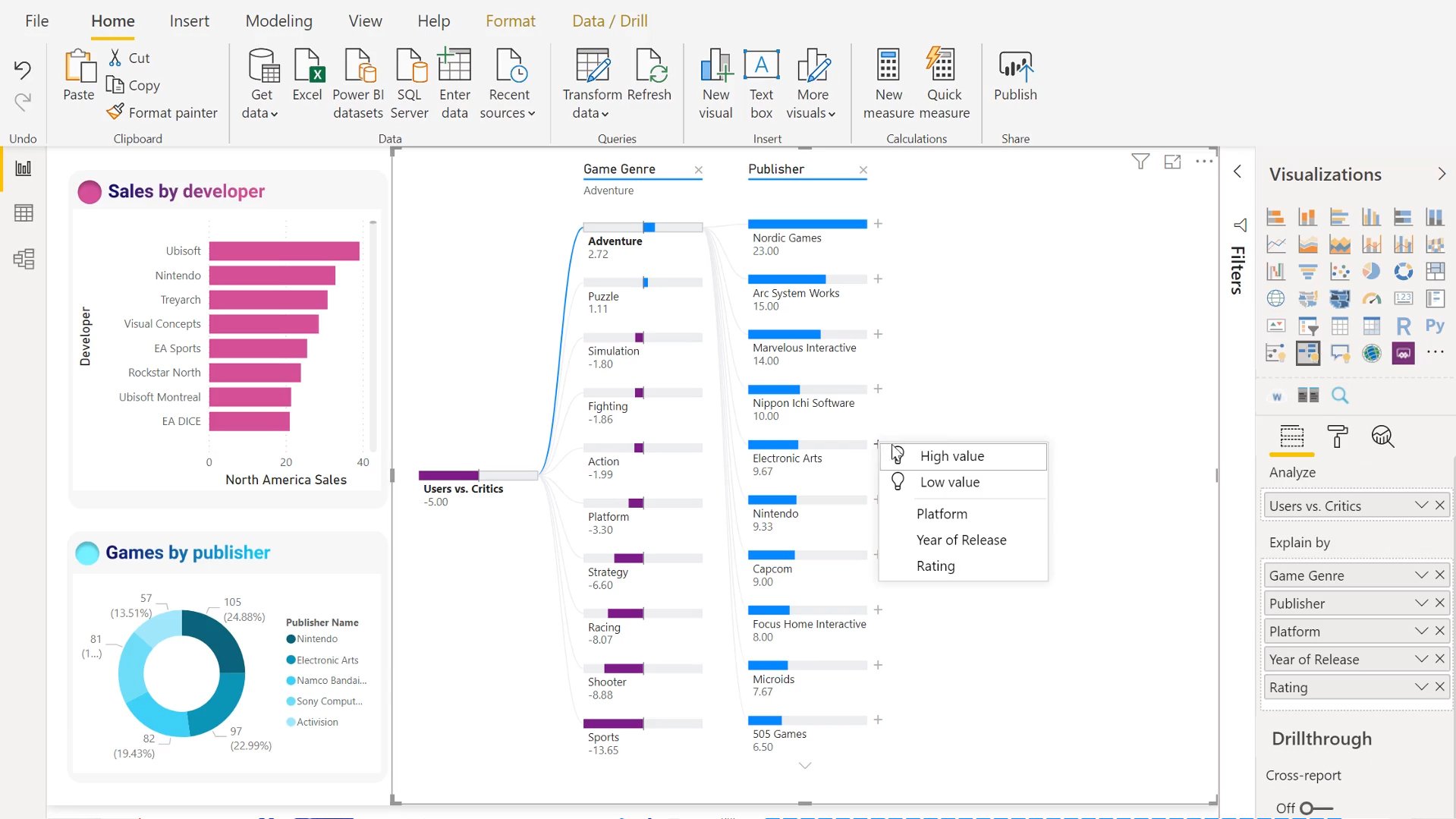Collapse the Visualizations pane
The image size is (1456, 819).
(x=1442, y=174)
